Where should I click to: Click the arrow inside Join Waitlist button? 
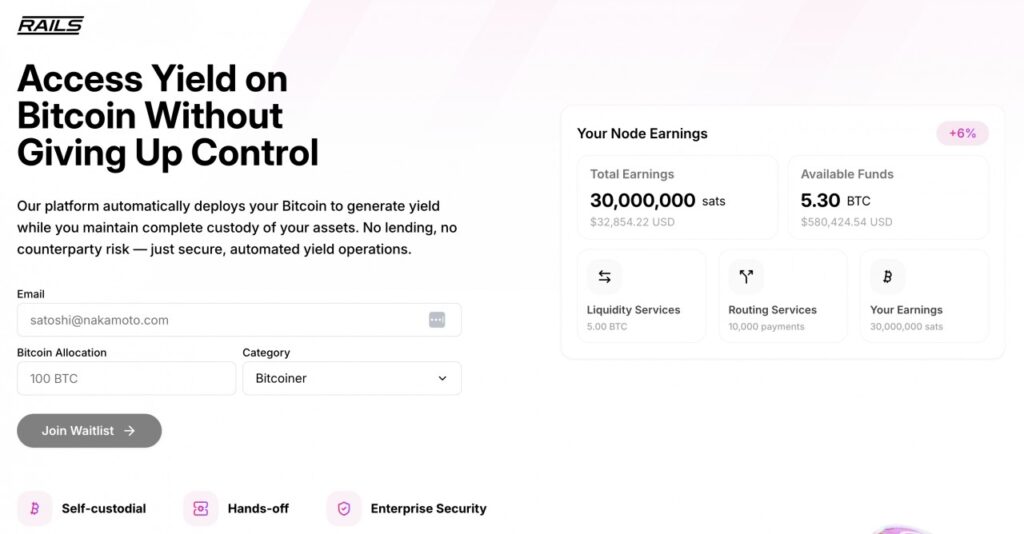[129, 431]
